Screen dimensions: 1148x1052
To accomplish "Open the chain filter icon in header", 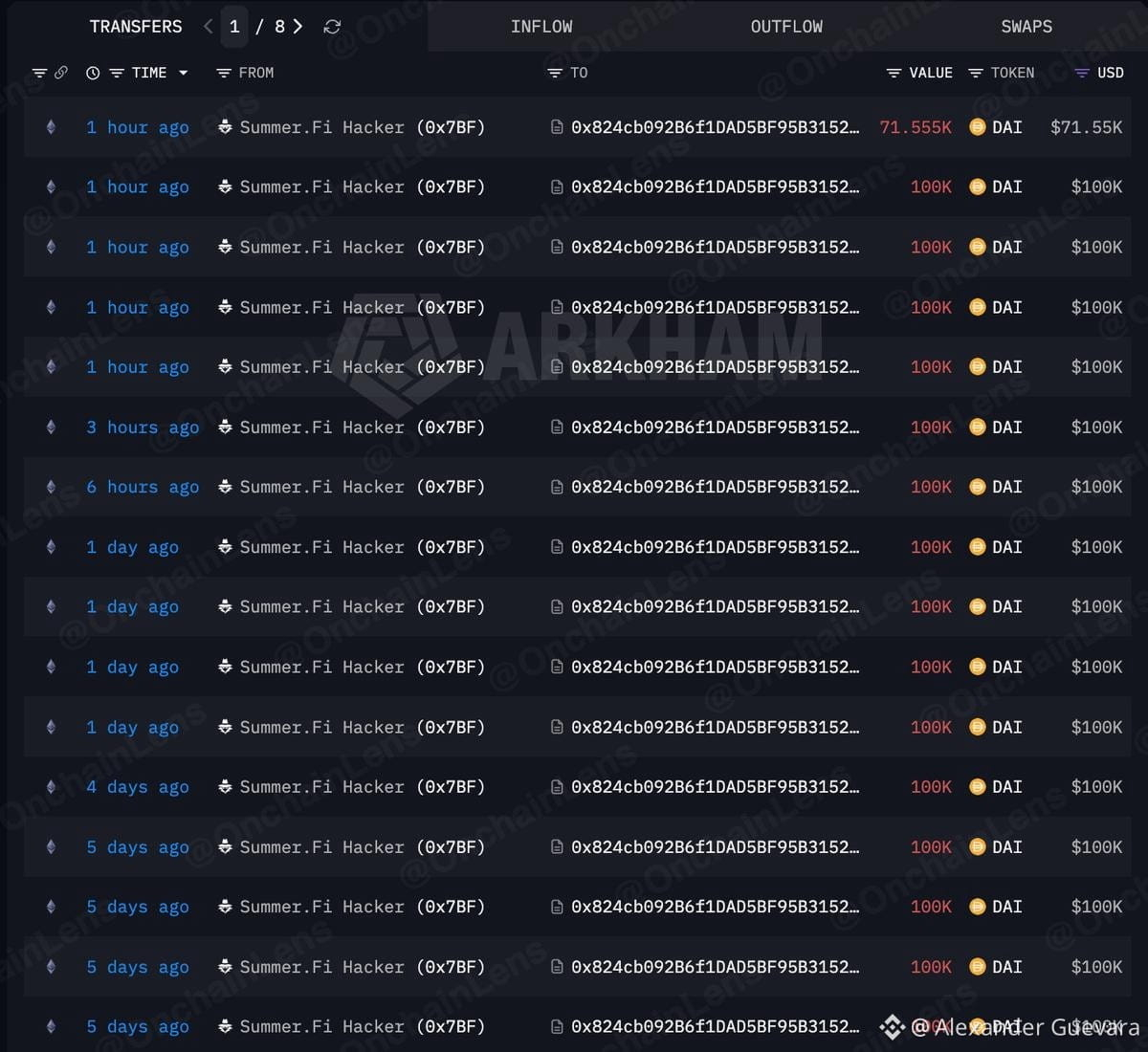I will point(39,73).
